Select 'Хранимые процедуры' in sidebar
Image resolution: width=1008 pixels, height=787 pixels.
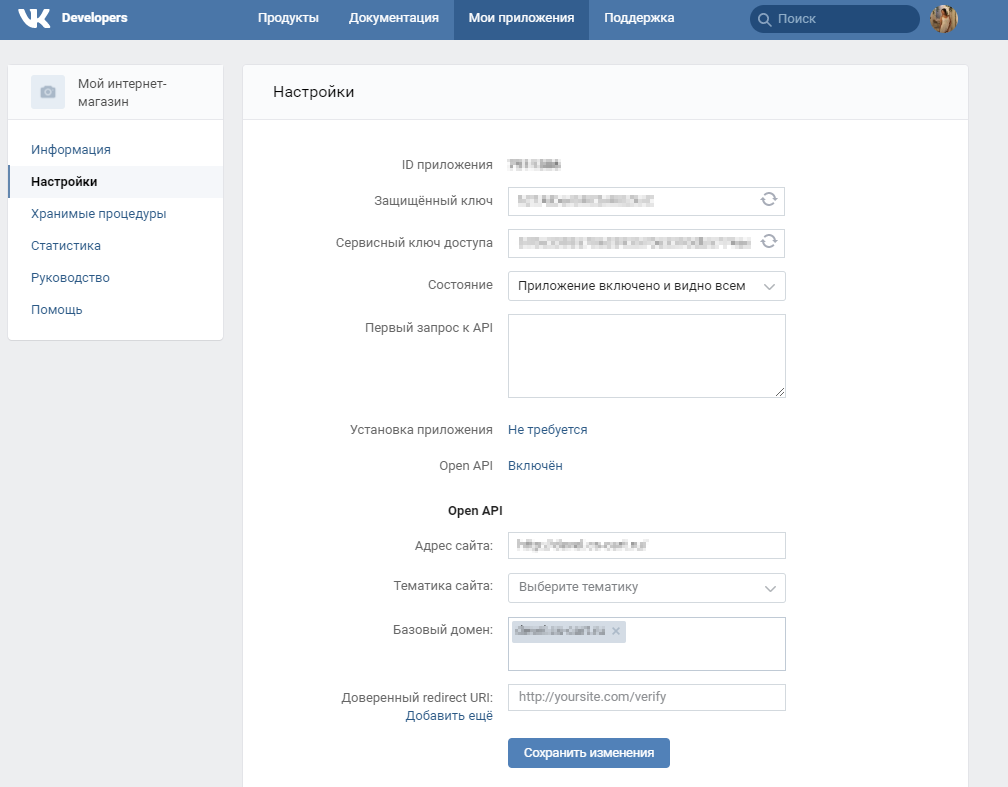[x=98, y=214]
